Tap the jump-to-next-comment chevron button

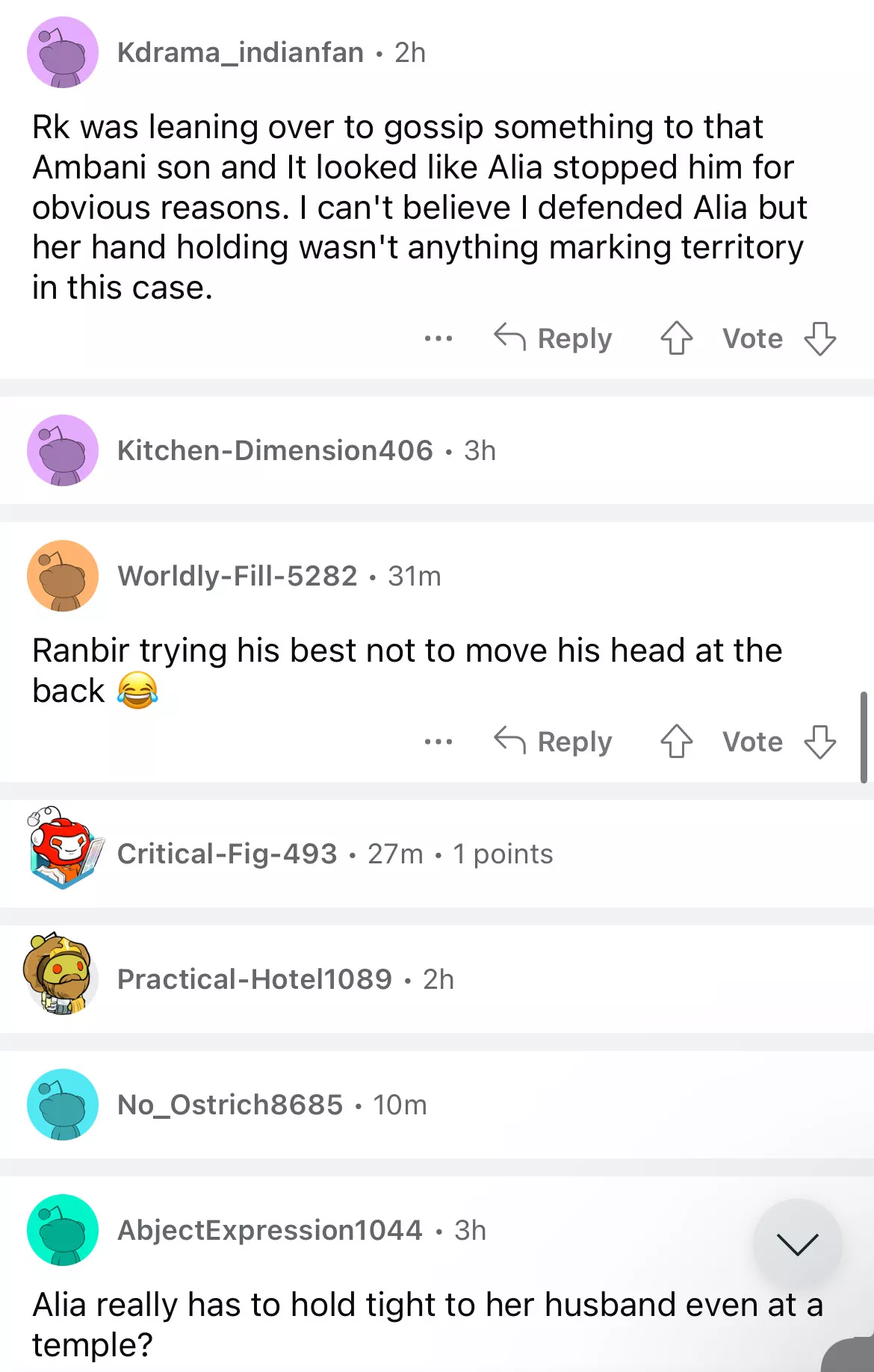(x=797, y=1244)
